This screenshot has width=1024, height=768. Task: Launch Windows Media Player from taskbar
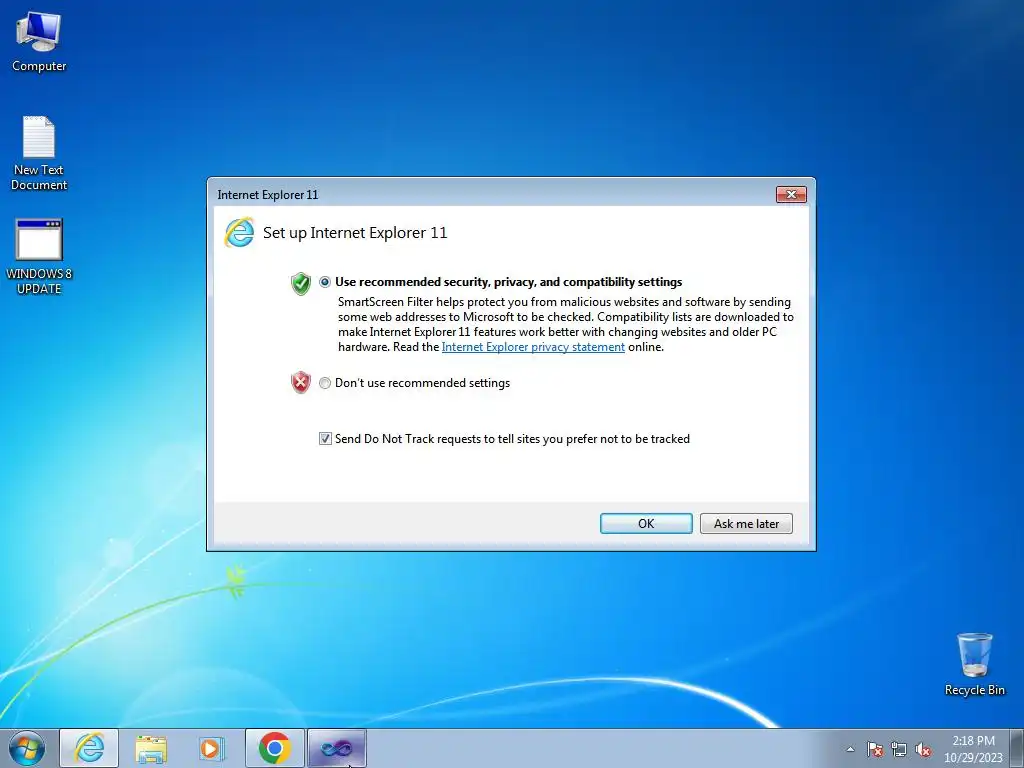point(211,748)
